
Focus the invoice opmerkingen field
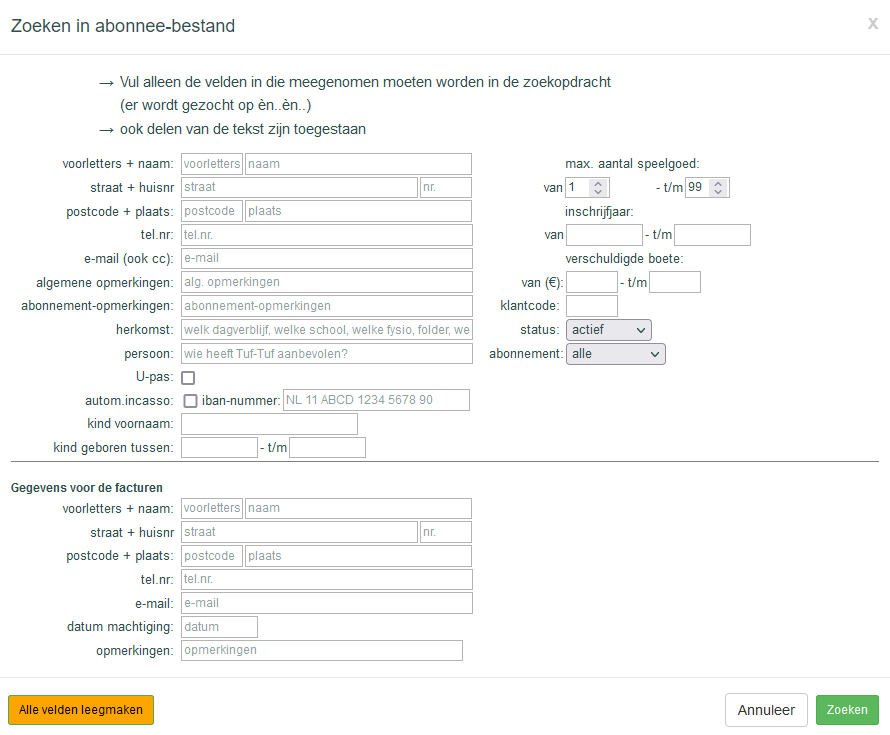(322, 650)
